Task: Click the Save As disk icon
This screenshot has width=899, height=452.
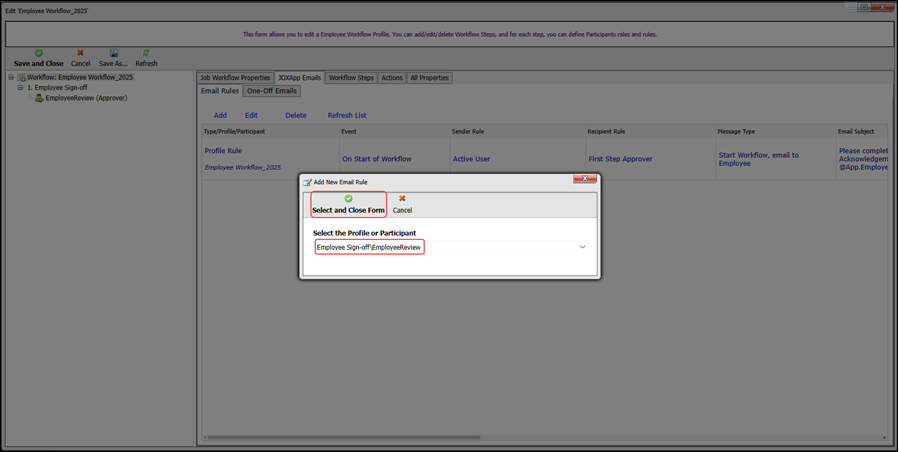Action: 113,53
